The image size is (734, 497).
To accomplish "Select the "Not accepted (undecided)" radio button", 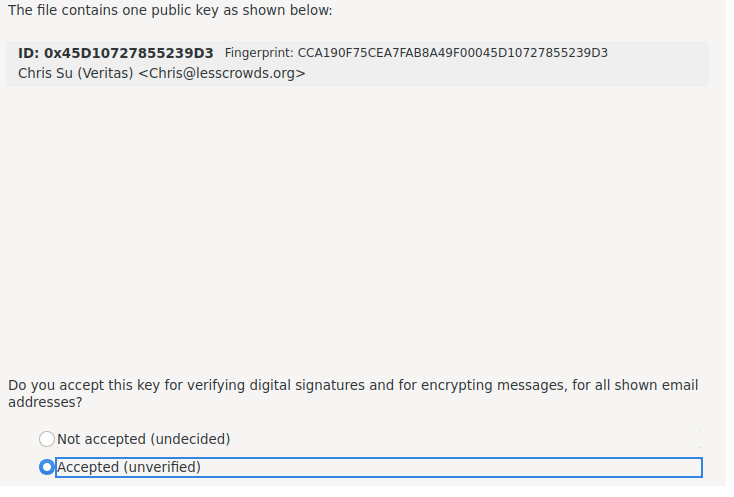I will coord(46,439).
